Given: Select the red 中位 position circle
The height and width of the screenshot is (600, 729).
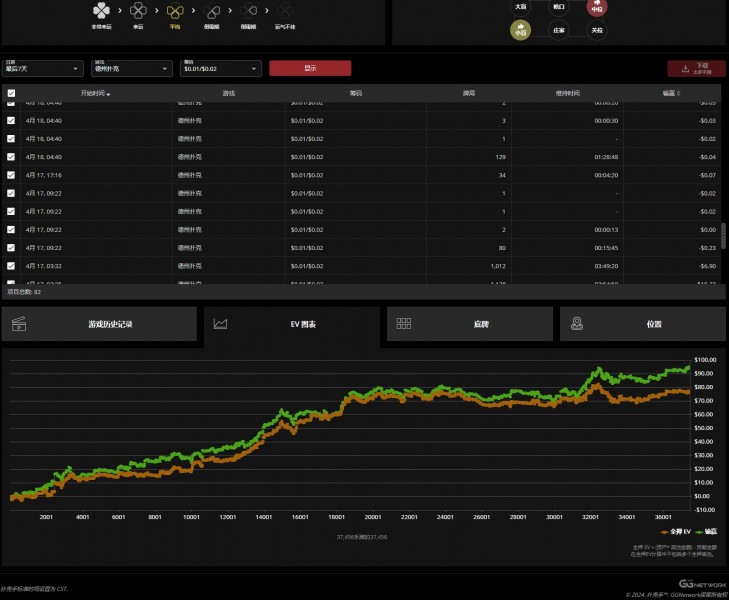Looking at the screenshot, I should (596, 7).
